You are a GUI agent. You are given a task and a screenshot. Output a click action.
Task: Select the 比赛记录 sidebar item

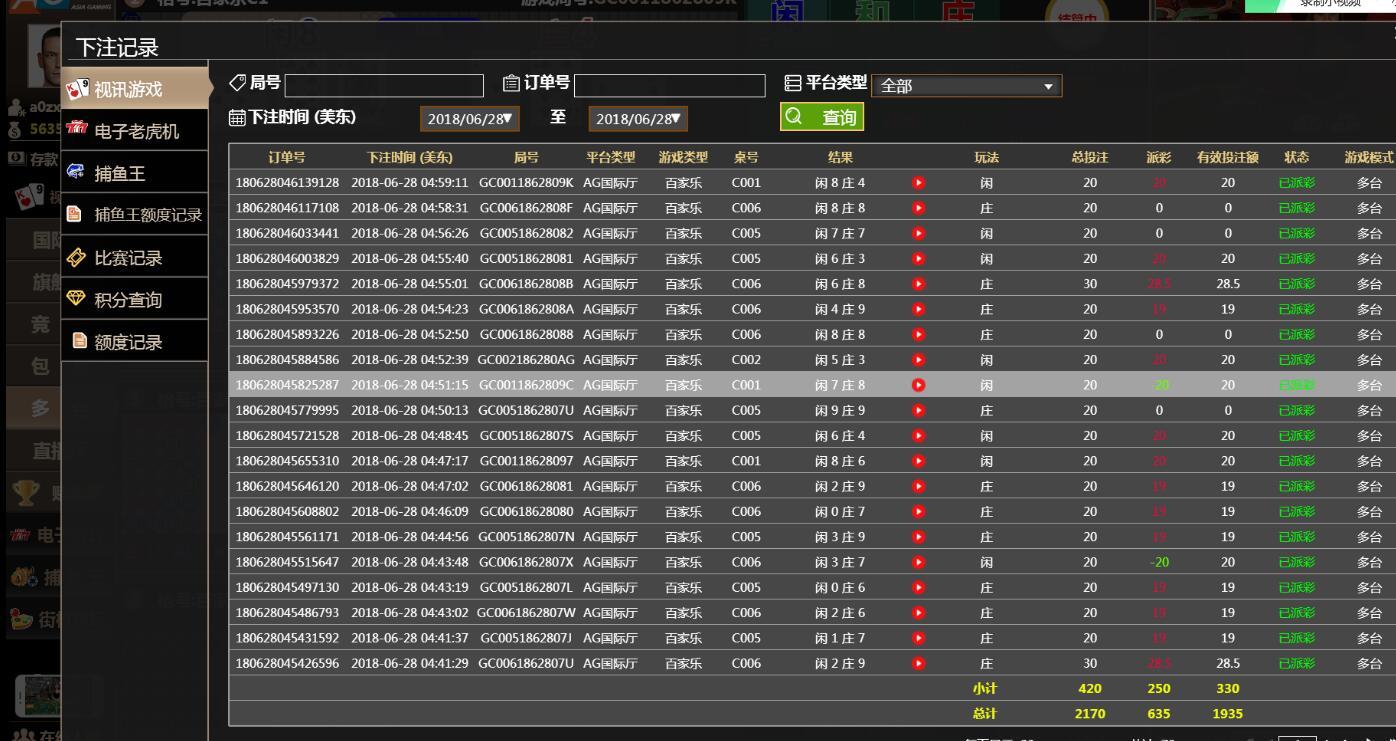pos(128,258)
